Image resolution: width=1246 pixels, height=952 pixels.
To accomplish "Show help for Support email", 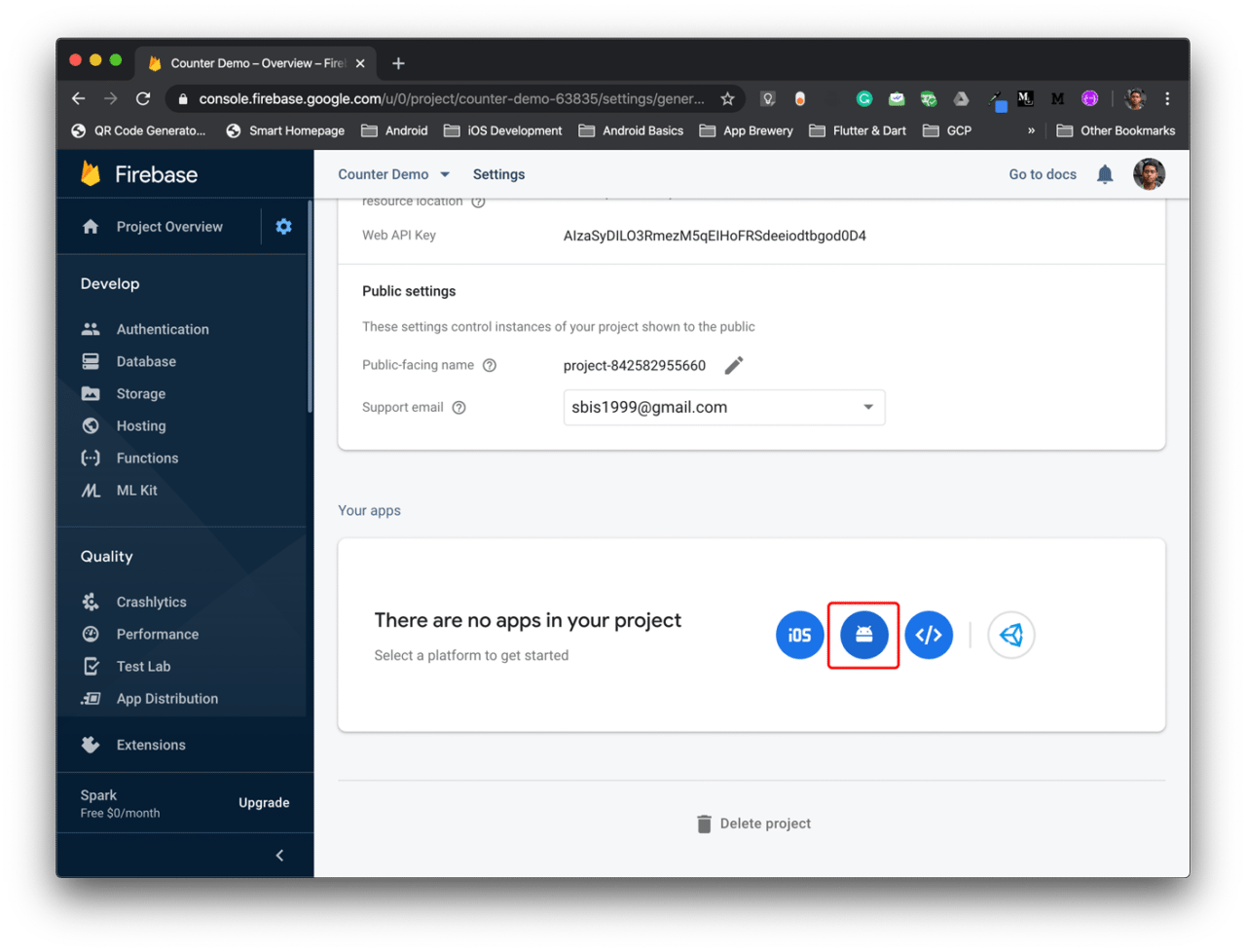I will [459, 407].
